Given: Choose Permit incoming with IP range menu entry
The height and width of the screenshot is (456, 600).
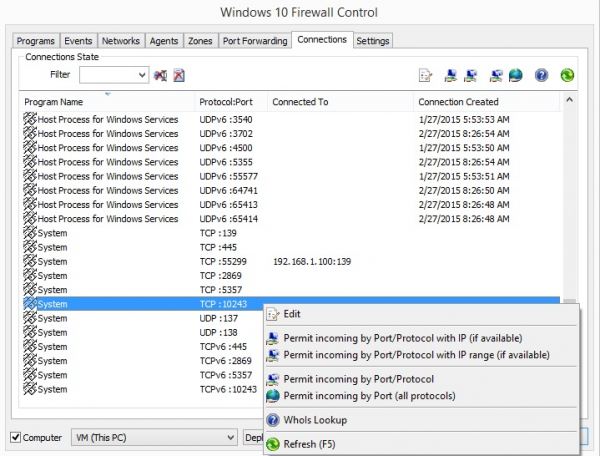Looking at the screenshot, I should pos(422,355).
